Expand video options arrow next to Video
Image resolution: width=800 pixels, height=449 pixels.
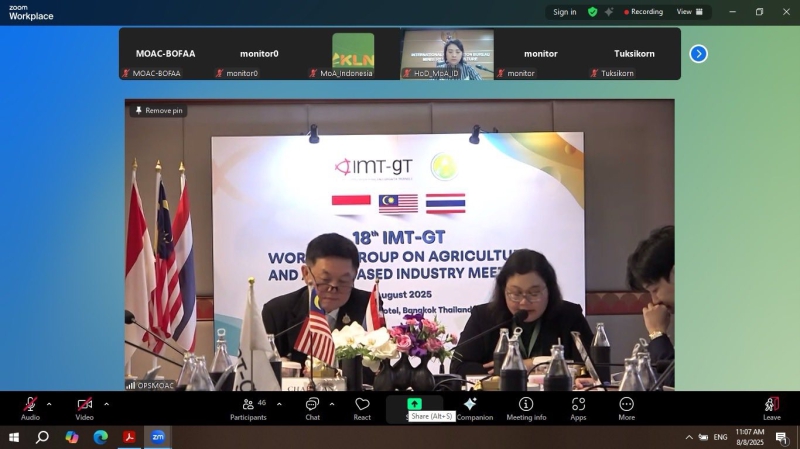tap(106, 404)
